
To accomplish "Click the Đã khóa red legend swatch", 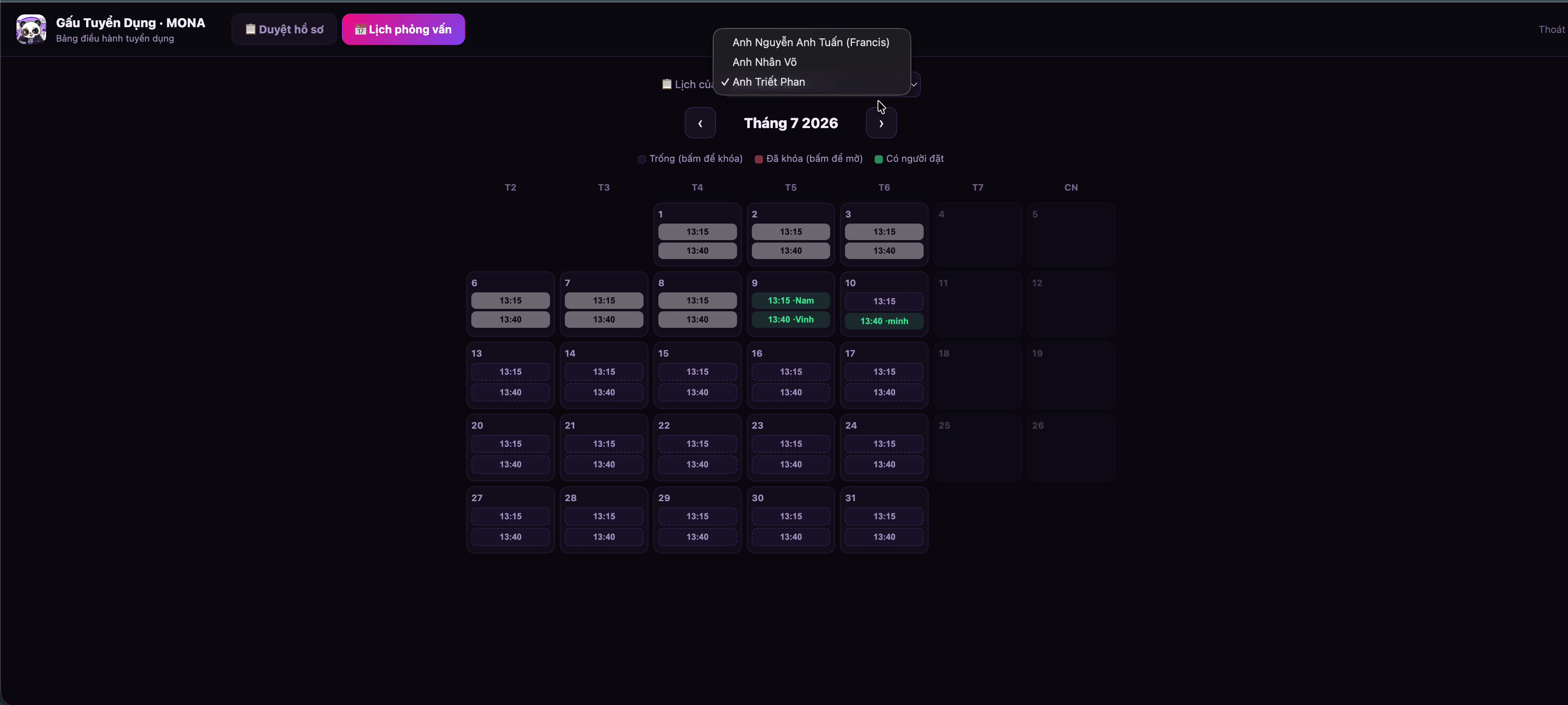I will coord(758,159).
